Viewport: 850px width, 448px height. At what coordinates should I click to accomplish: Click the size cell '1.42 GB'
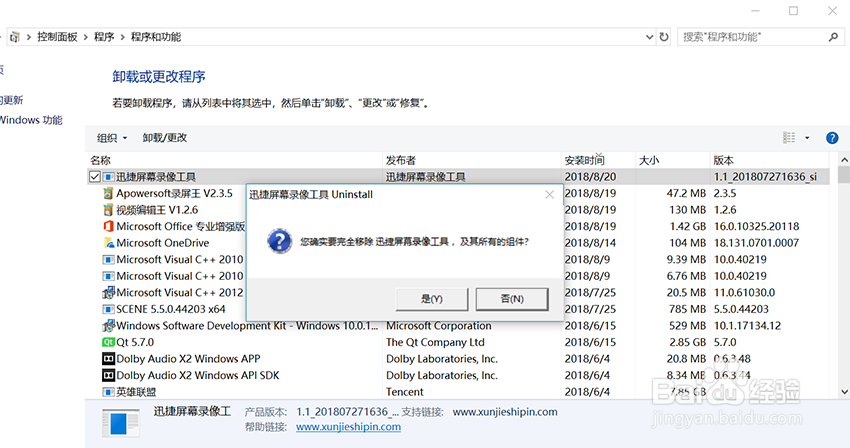click(687, 226)
